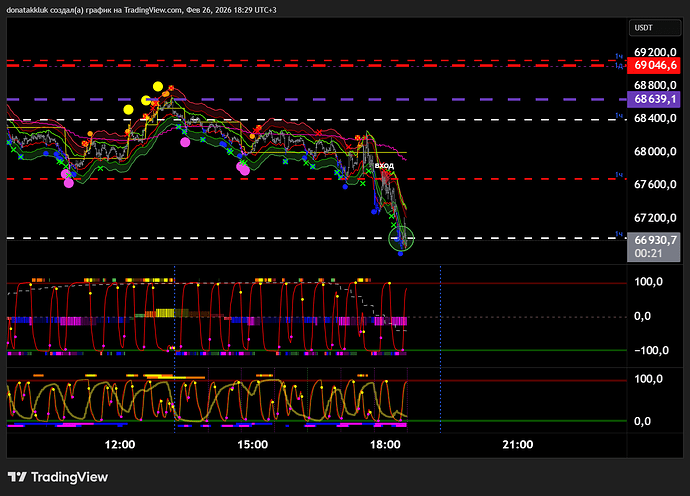This screenshot has height=496, width=690.
Task: Click the -100,0 oscillator scale label
Action: pos(653,351)
